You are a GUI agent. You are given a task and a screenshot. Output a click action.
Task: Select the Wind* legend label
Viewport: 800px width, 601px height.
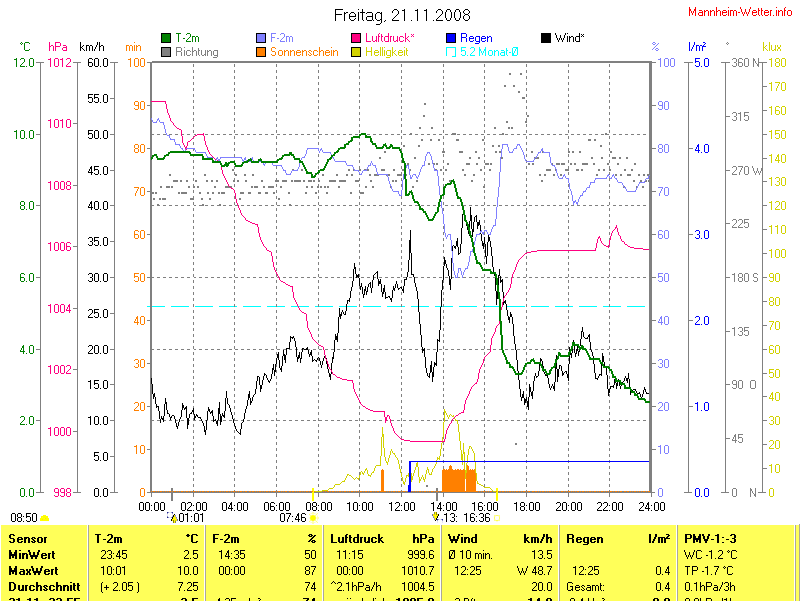coord(569,38)
